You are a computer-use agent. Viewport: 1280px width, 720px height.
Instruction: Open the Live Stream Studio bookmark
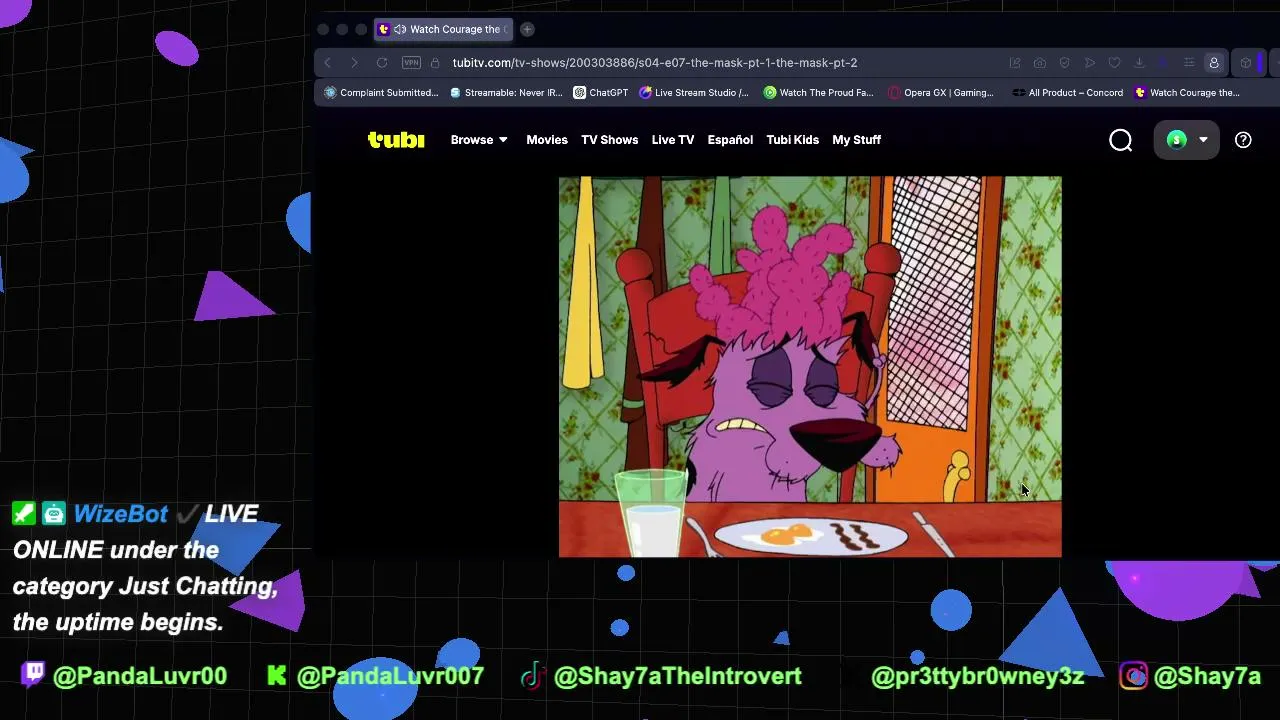[x=694, y=93]
